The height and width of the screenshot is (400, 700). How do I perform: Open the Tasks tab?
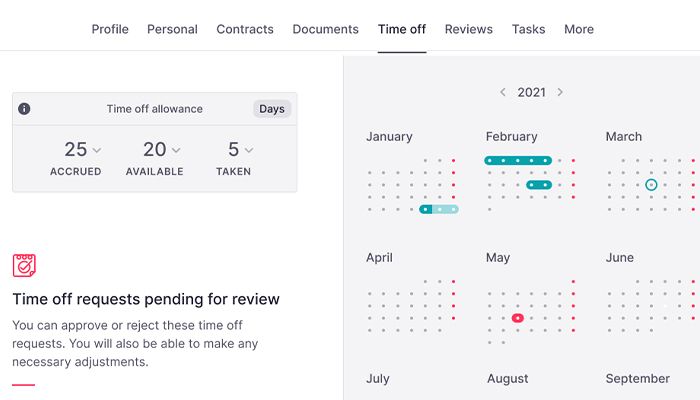pyautogui.click(x=528, y=29)
